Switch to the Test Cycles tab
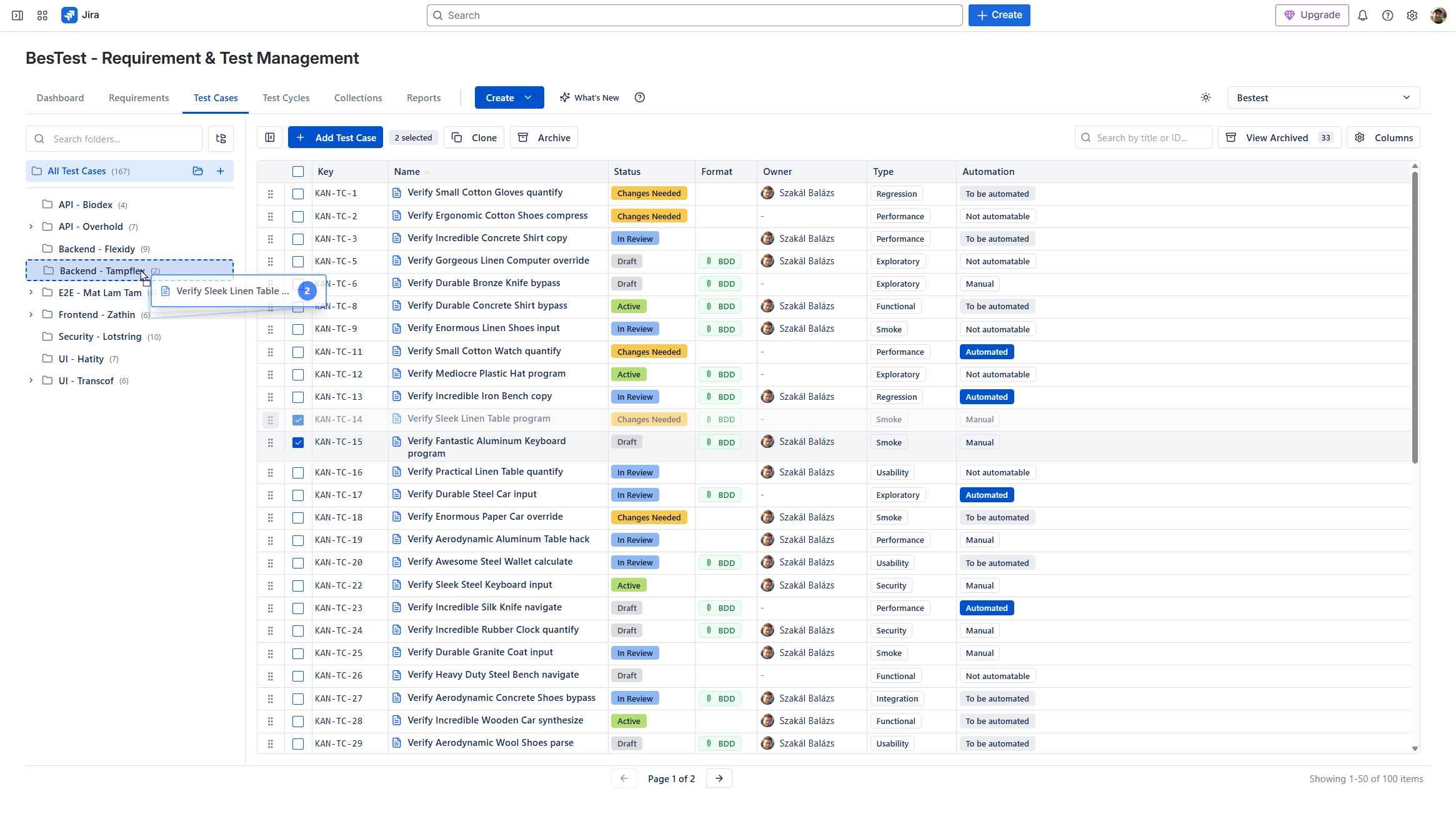 click(286, 97)
